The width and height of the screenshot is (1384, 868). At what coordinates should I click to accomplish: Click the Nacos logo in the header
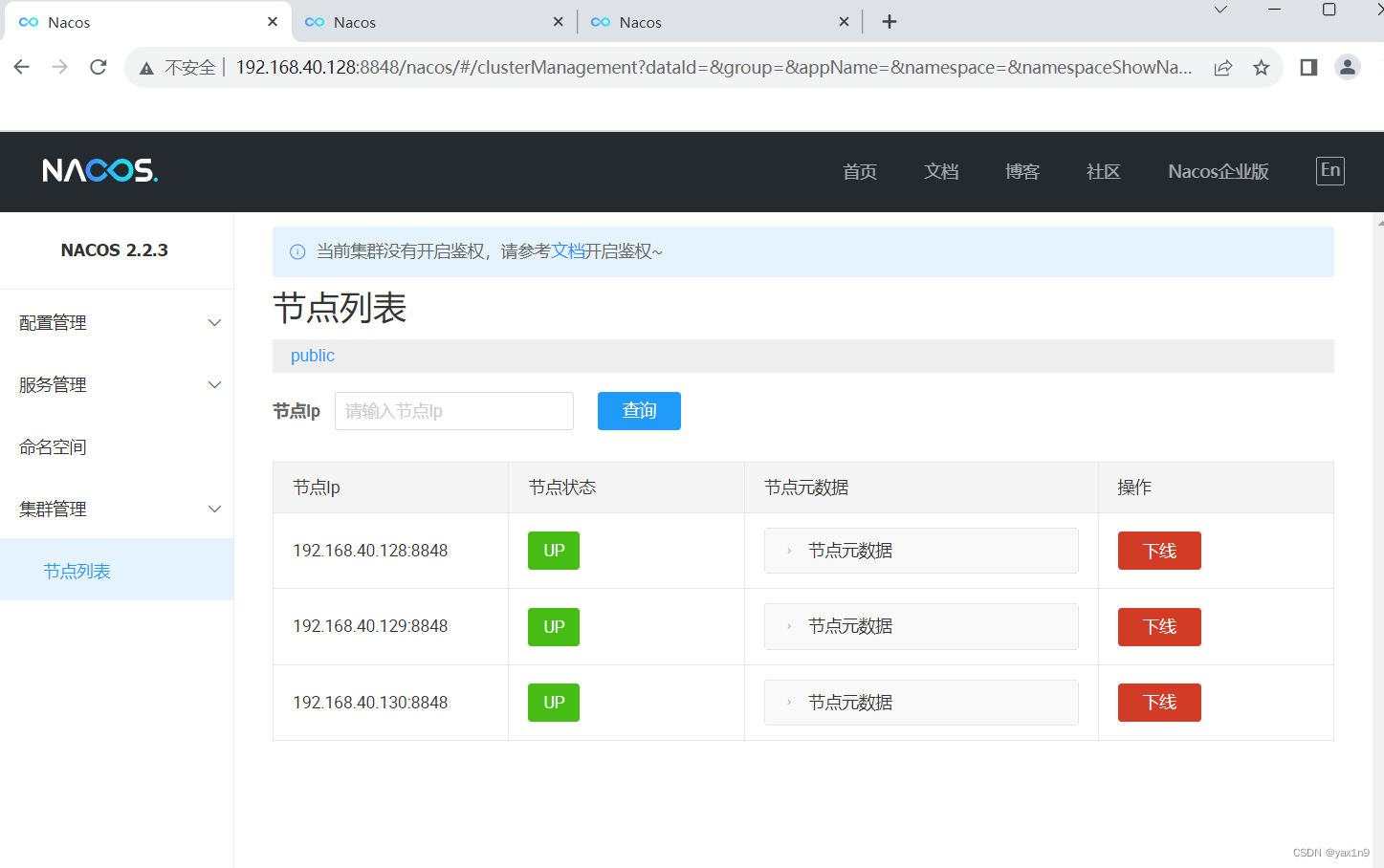(99, 170)
